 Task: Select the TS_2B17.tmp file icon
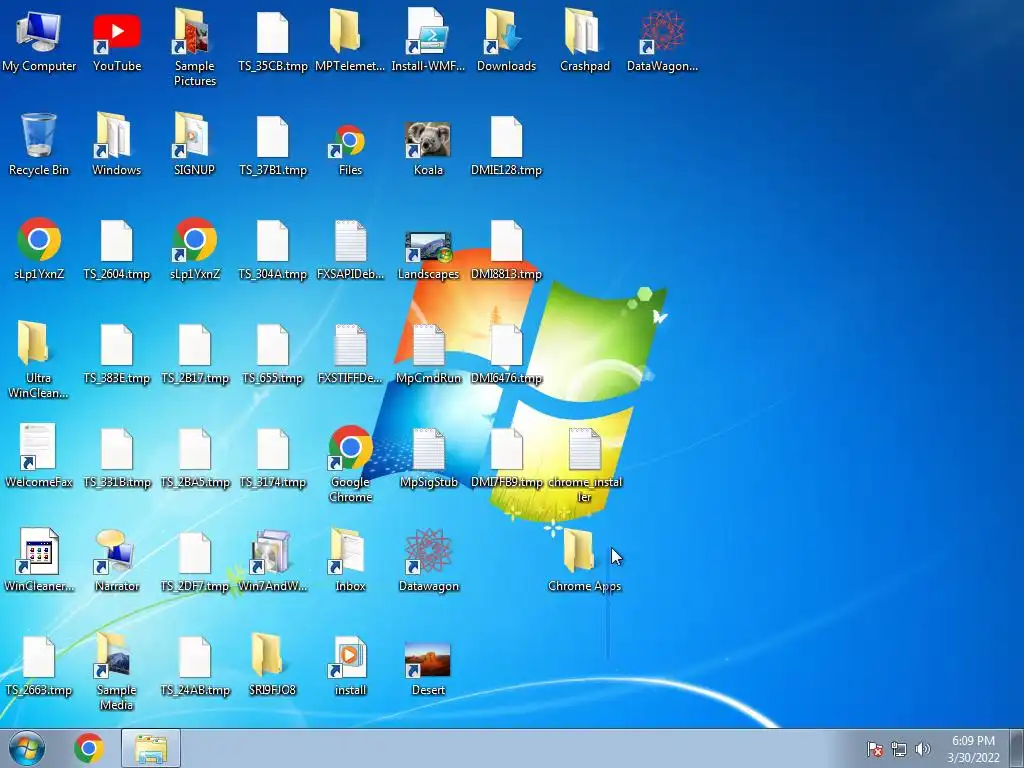click(194, 345)
